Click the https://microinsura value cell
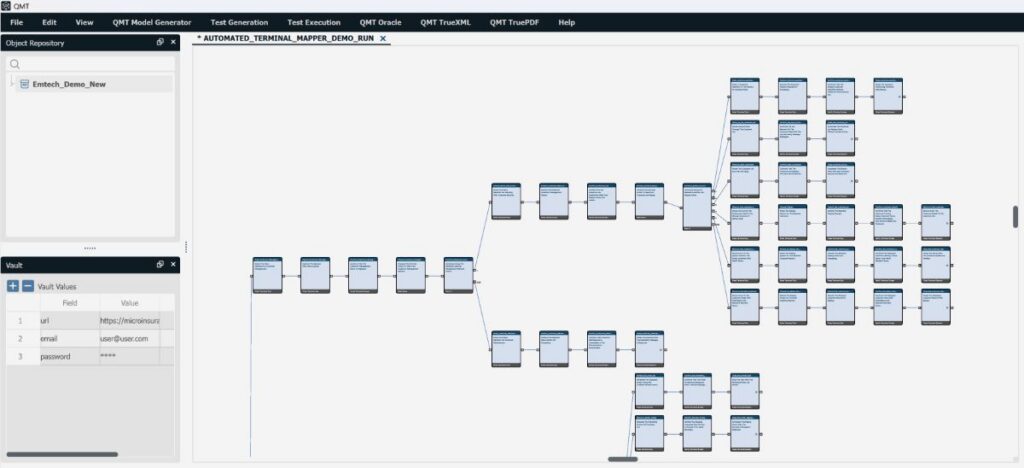This screenshot has width=1024, height=468. pos(129,320)
